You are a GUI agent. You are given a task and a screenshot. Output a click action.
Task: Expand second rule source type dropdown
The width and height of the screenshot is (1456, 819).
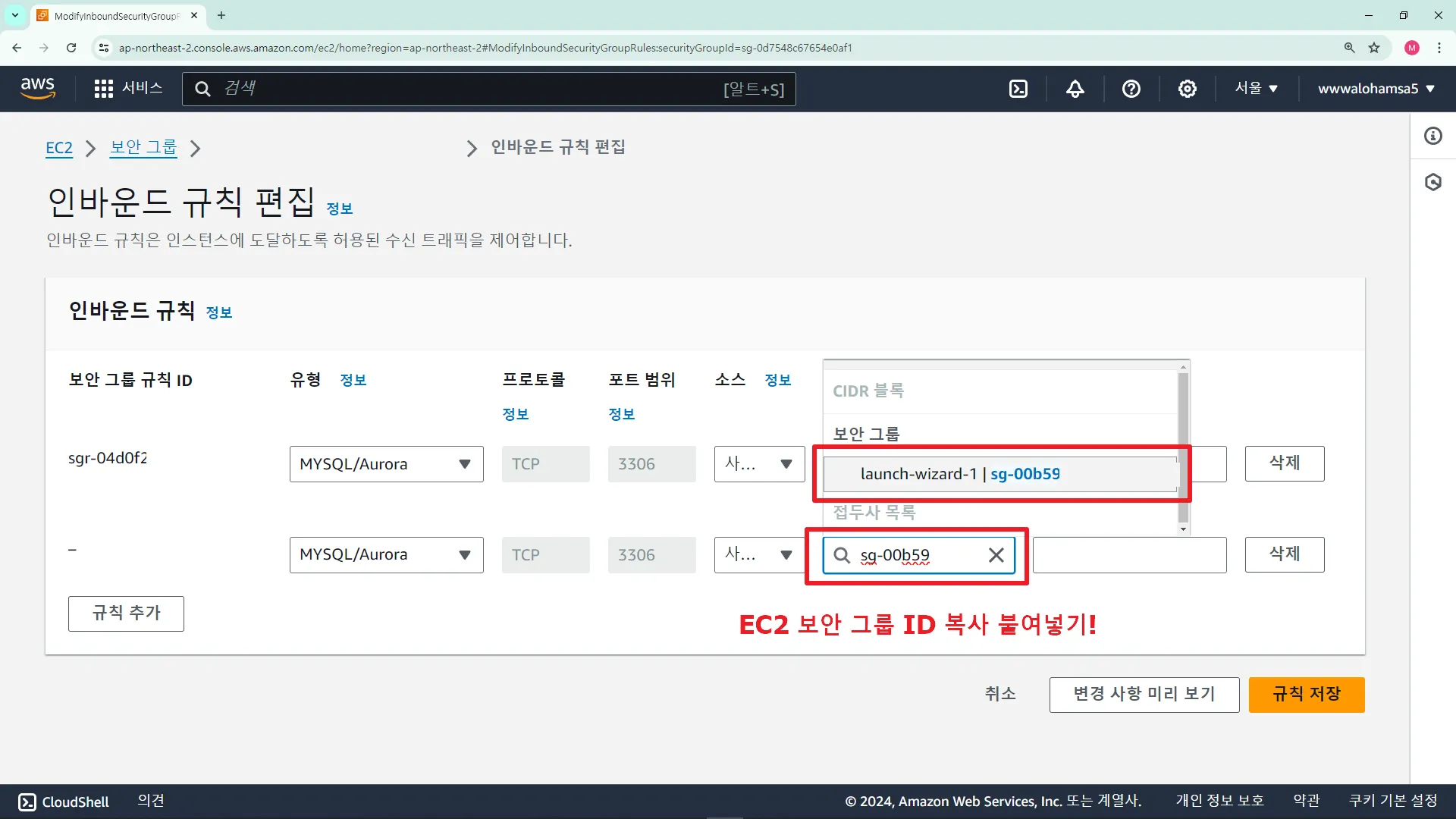[759, 554]
